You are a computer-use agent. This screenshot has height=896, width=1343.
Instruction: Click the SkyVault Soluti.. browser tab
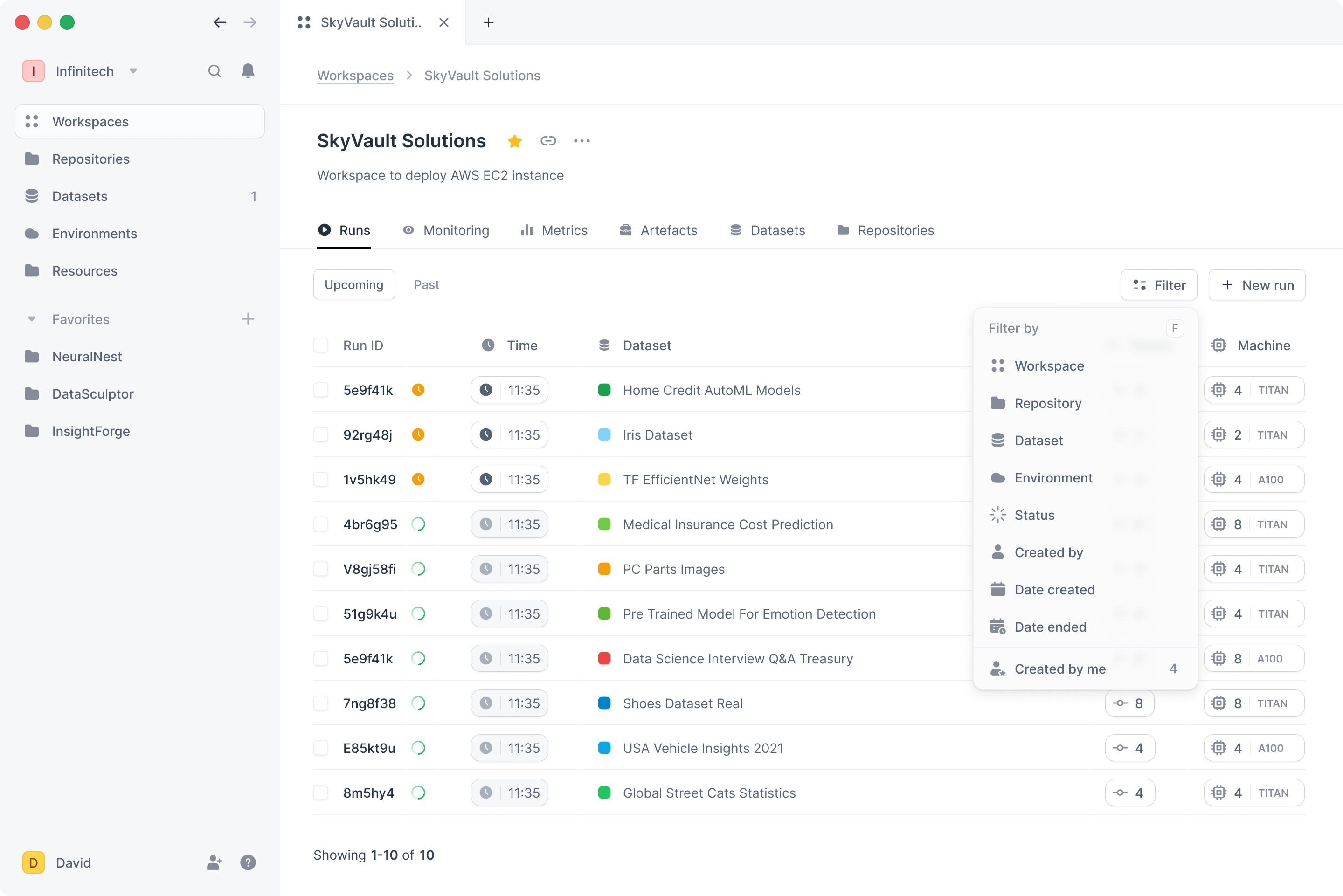372,22
